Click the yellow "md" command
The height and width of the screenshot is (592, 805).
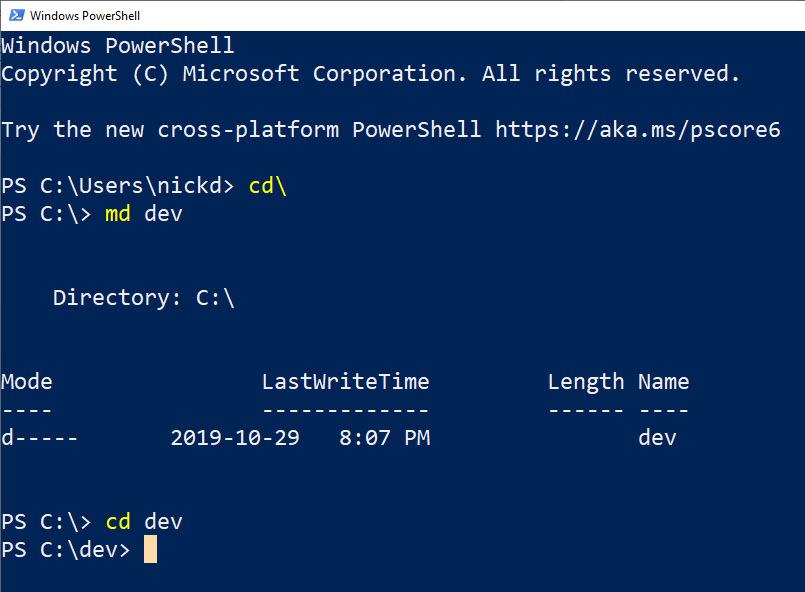[117, 214]
